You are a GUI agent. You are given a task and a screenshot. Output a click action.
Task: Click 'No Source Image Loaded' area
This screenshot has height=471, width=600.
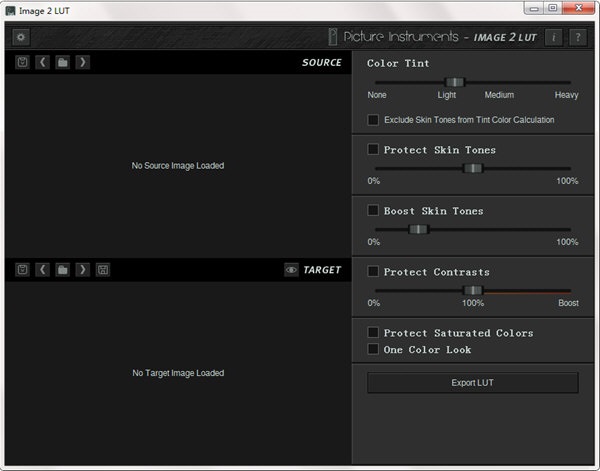coord(178,166)
